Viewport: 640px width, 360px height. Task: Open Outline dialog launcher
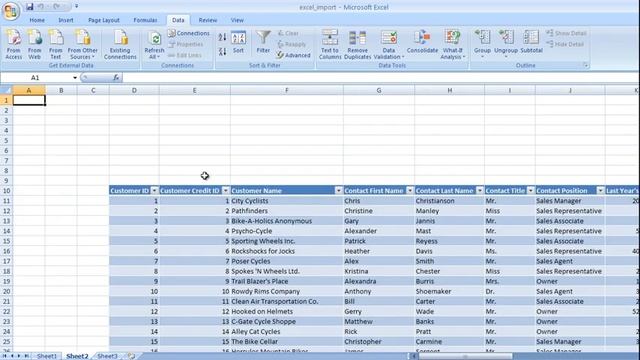pos(586,65)
